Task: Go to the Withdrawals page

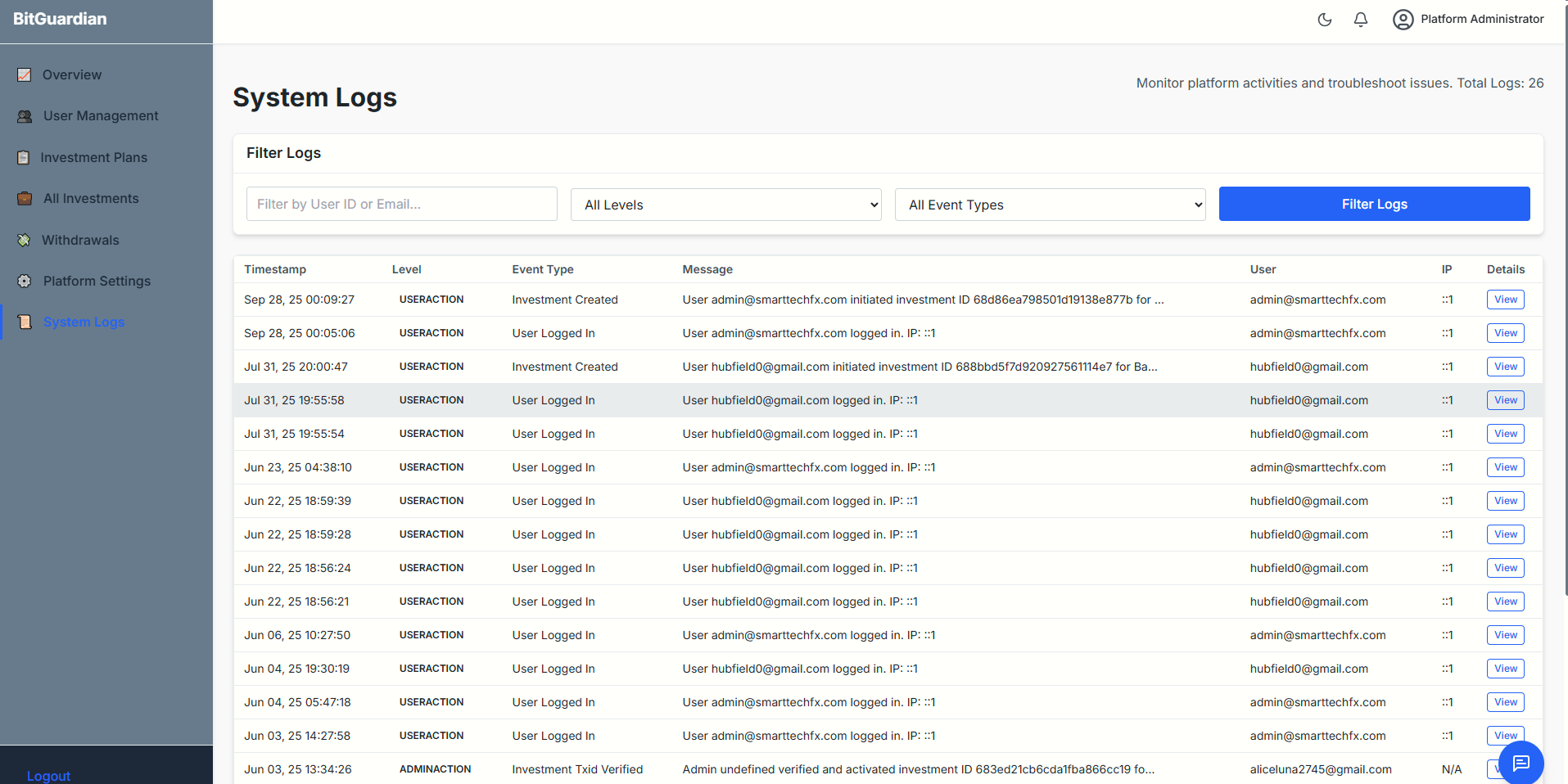Action: pyautogui.click(x=80, y=241)
